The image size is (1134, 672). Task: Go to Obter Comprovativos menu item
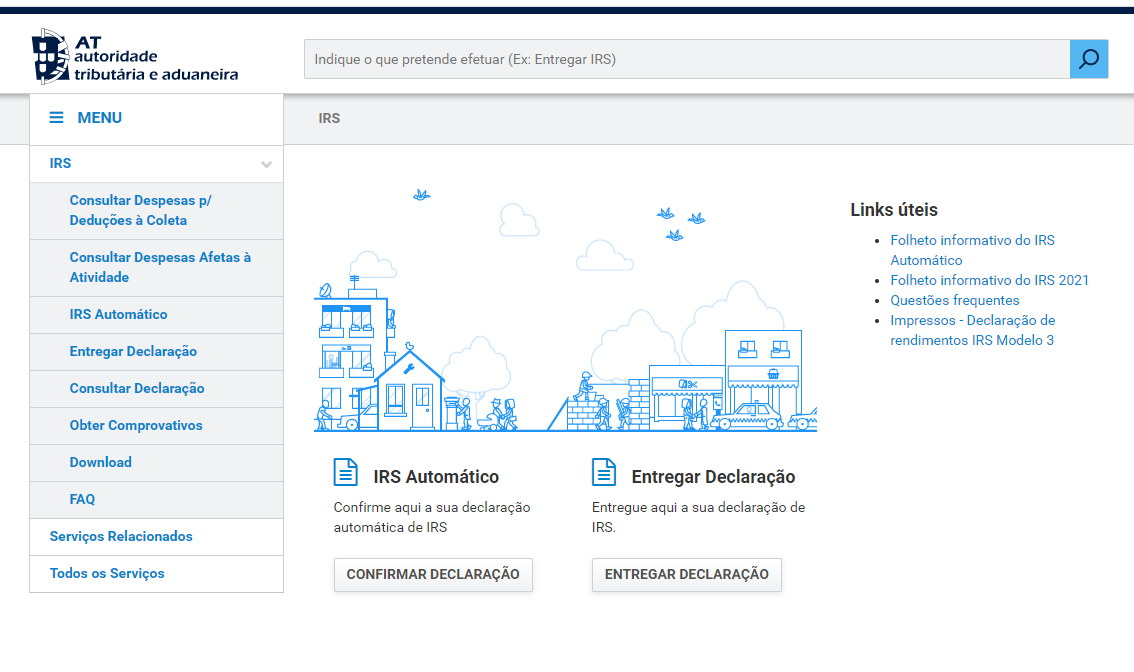pyautogui.click(x=136, y=425)
